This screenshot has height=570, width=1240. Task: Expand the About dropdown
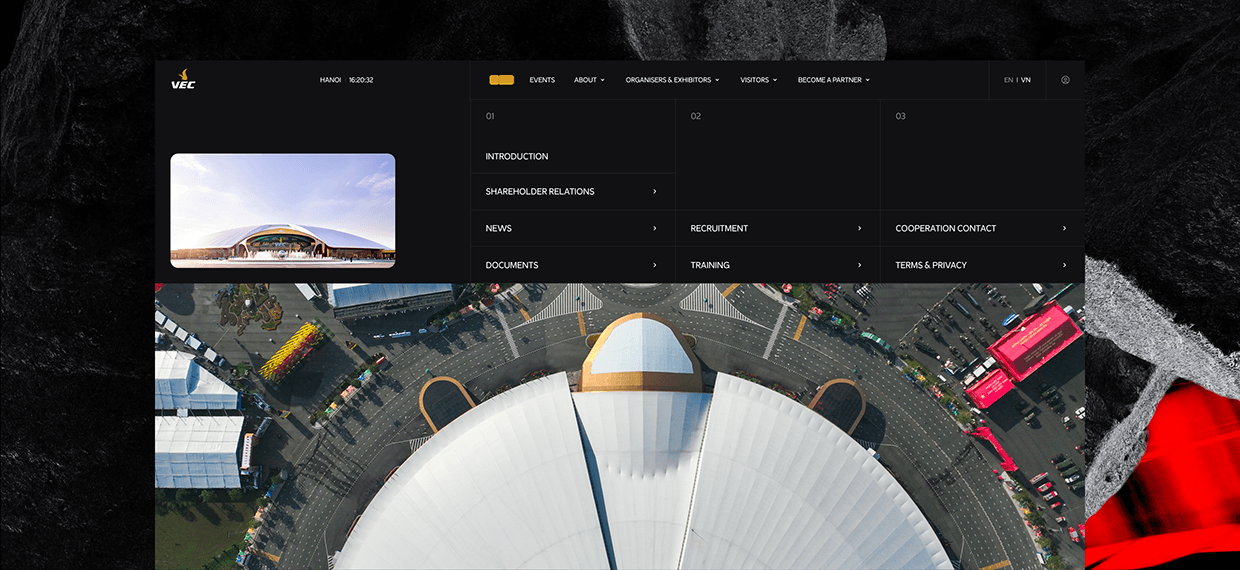[589, 80]
